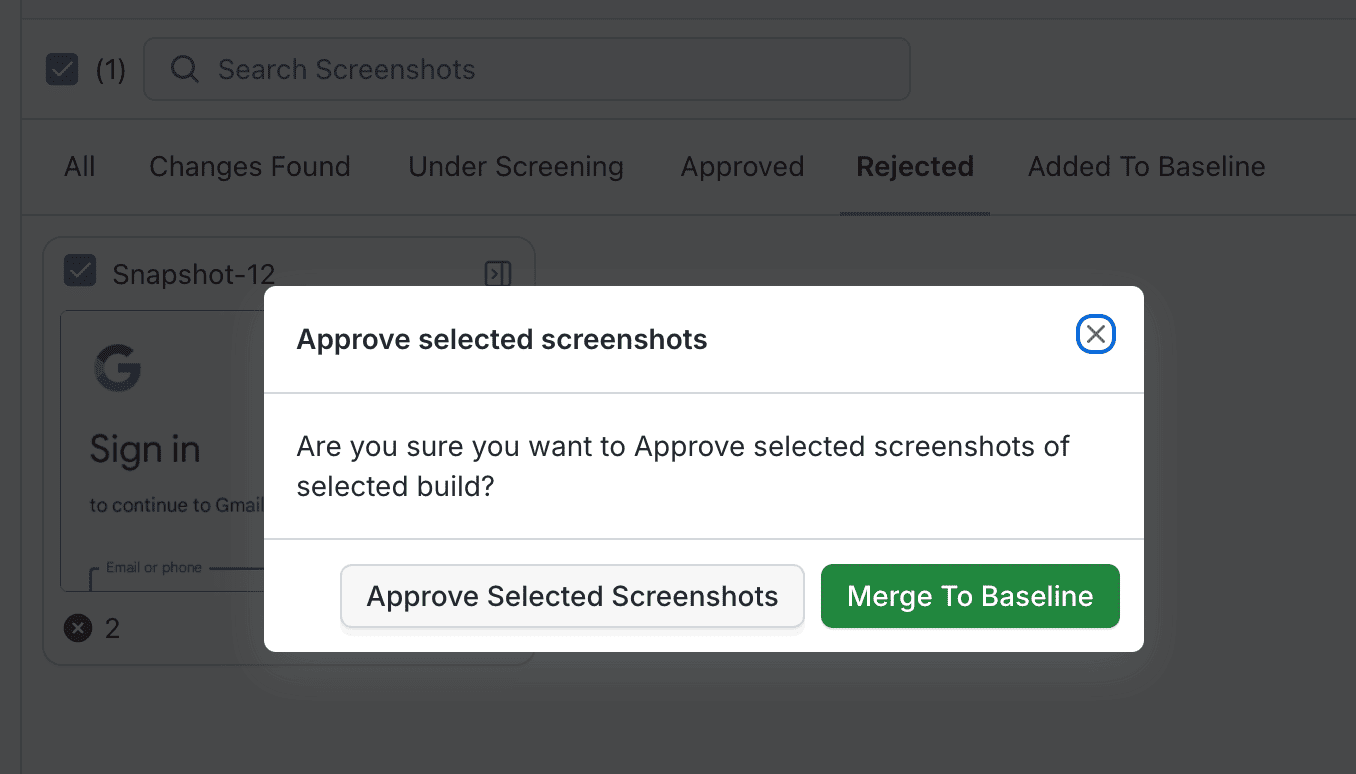Click the magnifier search icon
Viewport: 1356px width, 774px height.
click(184, 69)
